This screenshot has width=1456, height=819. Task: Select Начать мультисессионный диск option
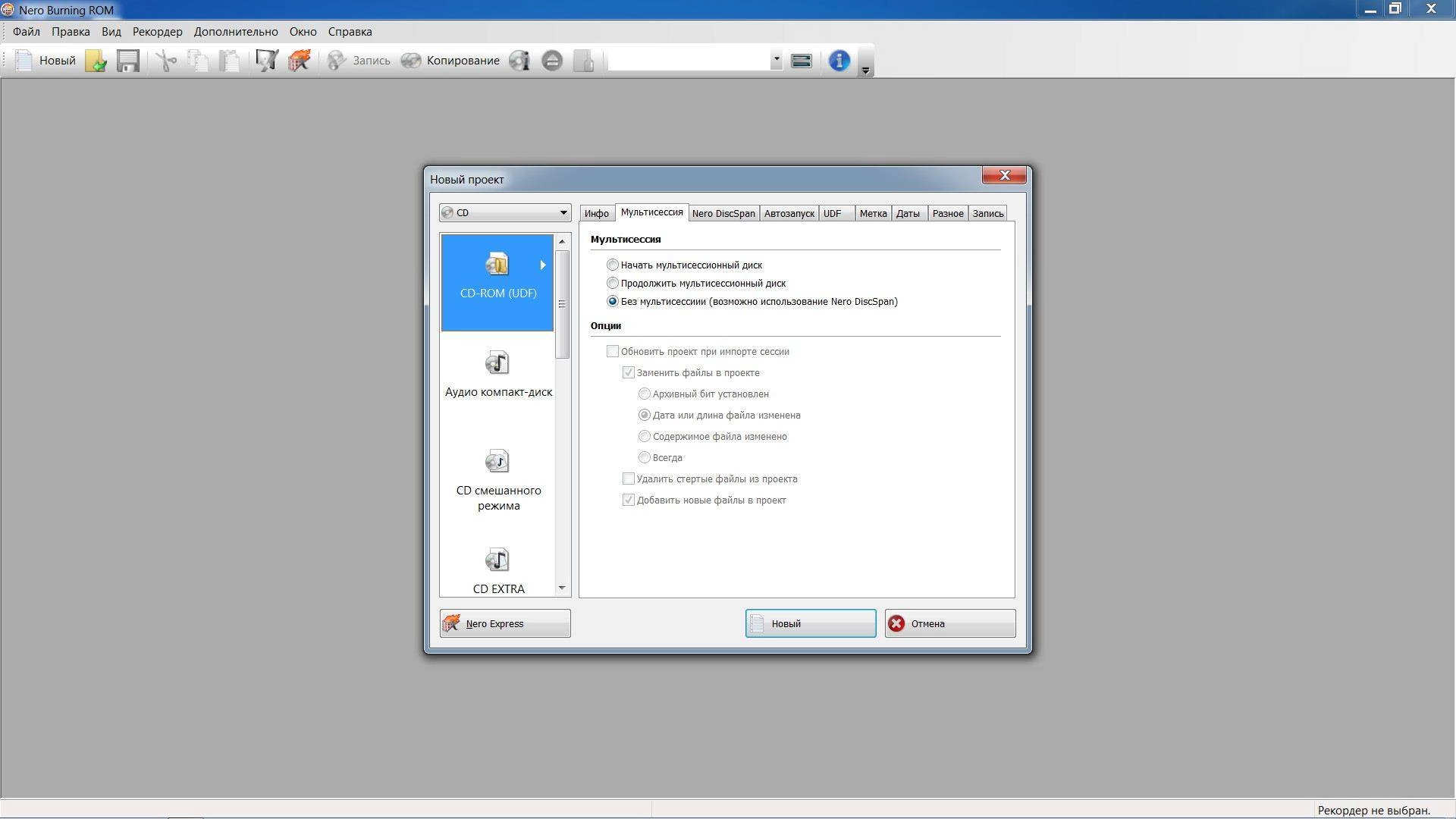685,265
